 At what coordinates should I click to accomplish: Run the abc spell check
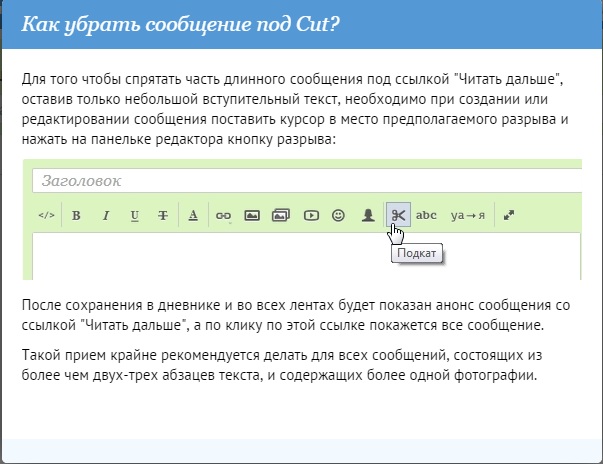(427, 215)
